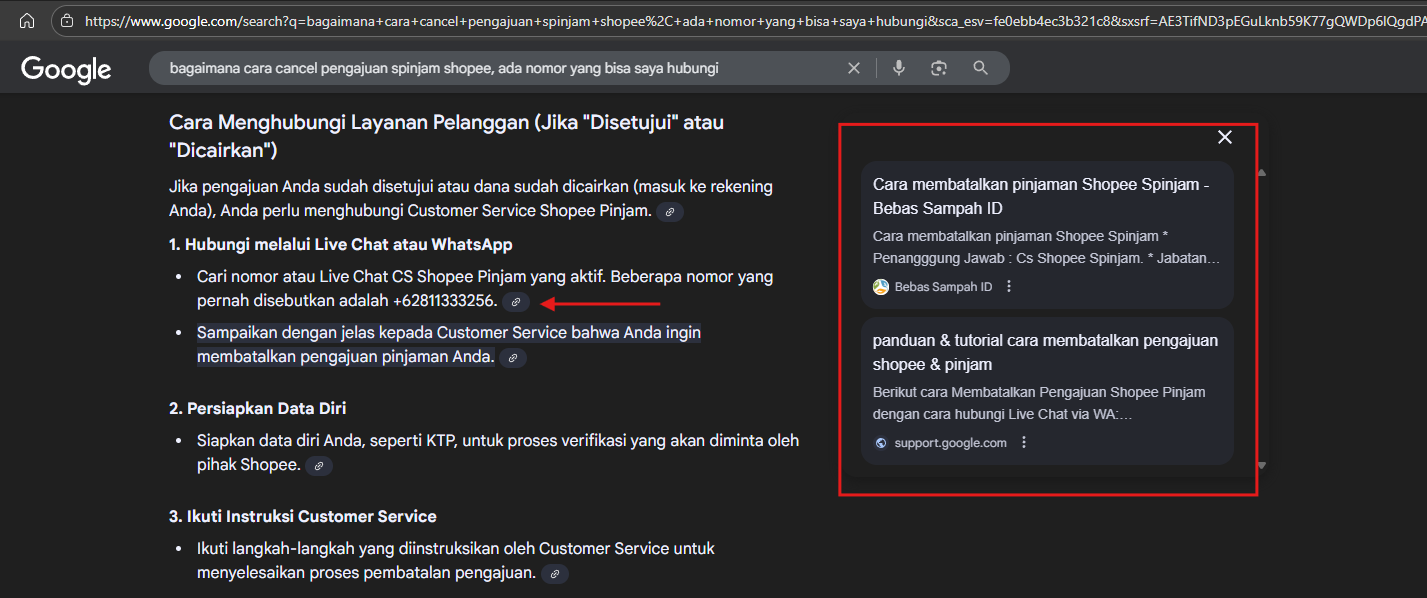
Task: Start voice search with microphone icon
Action: tap(899, 68)
